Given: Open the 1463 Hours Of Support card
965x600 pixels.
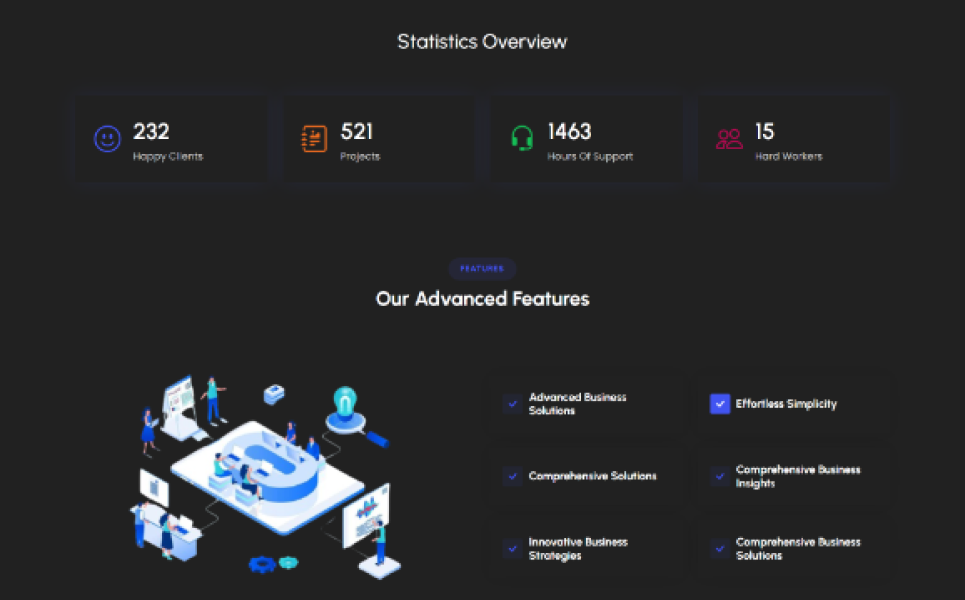Looking at the screenshot, I should click(x=587, y=139).
